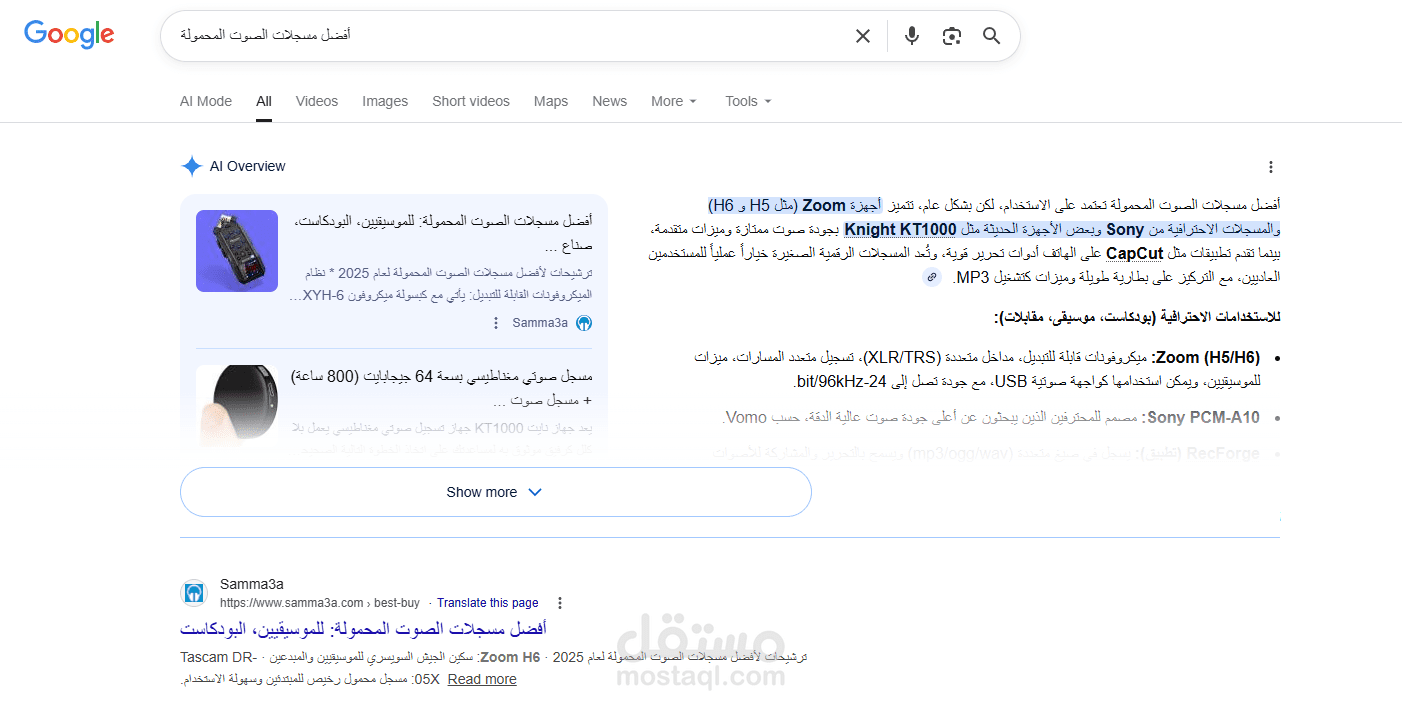The height and width of the screenshot is (705, 1402).
Task: Click Translate this page link
Action: (487, 603)
